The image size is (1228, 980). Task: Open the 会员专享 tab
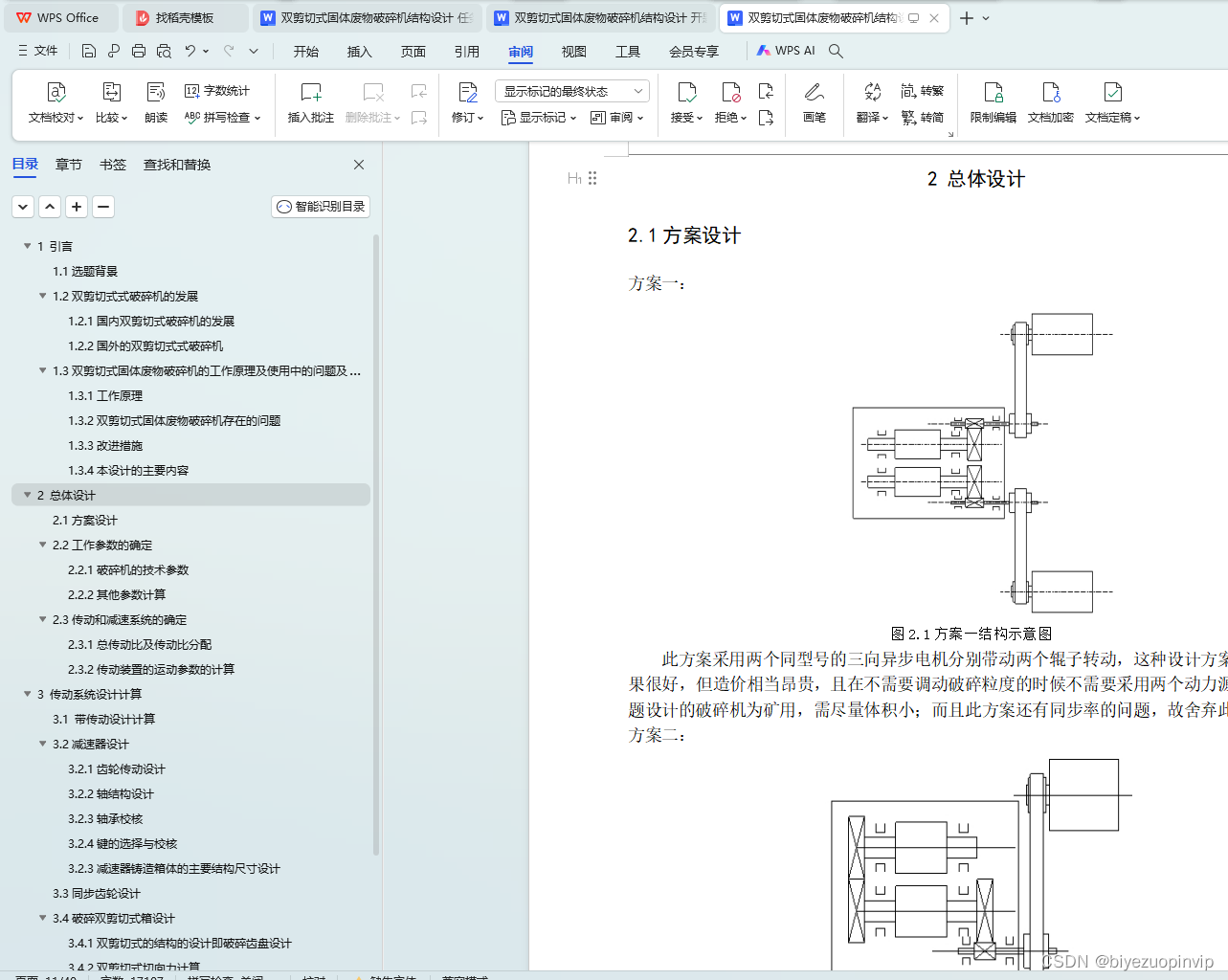694,52
